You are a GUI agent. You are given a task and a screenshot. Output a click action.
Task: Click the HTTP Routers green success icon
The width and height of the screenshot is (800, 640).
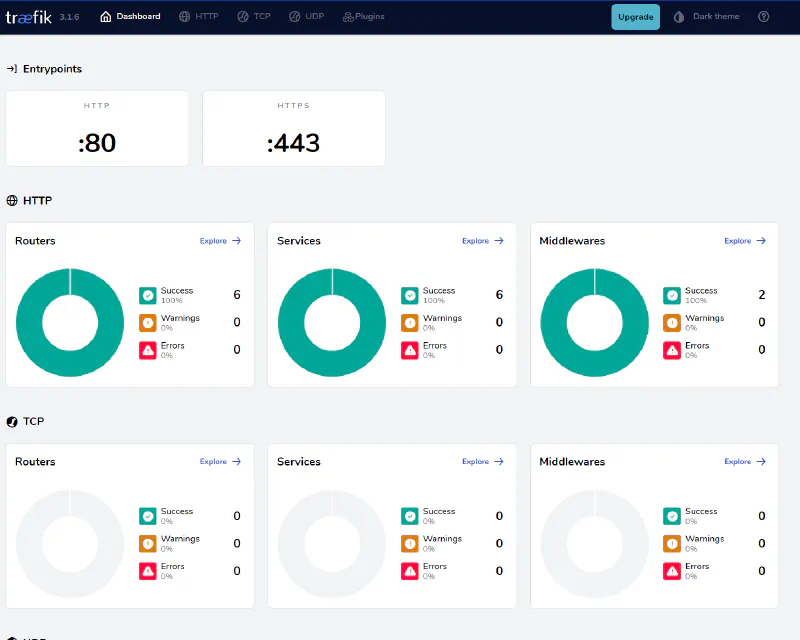point(147,296)
